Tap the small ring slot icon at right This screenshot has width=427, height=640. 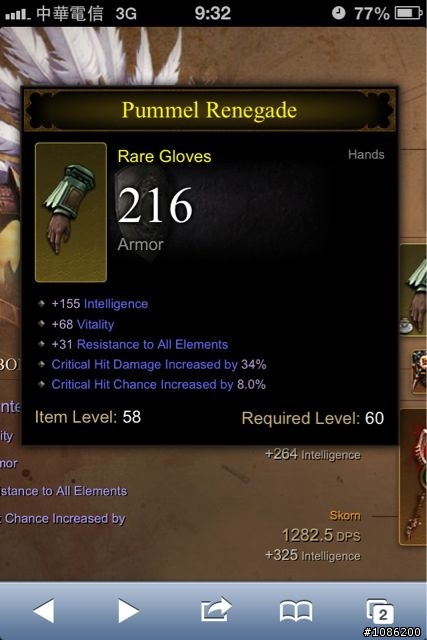pyautogui.click(x=419, y=372)
